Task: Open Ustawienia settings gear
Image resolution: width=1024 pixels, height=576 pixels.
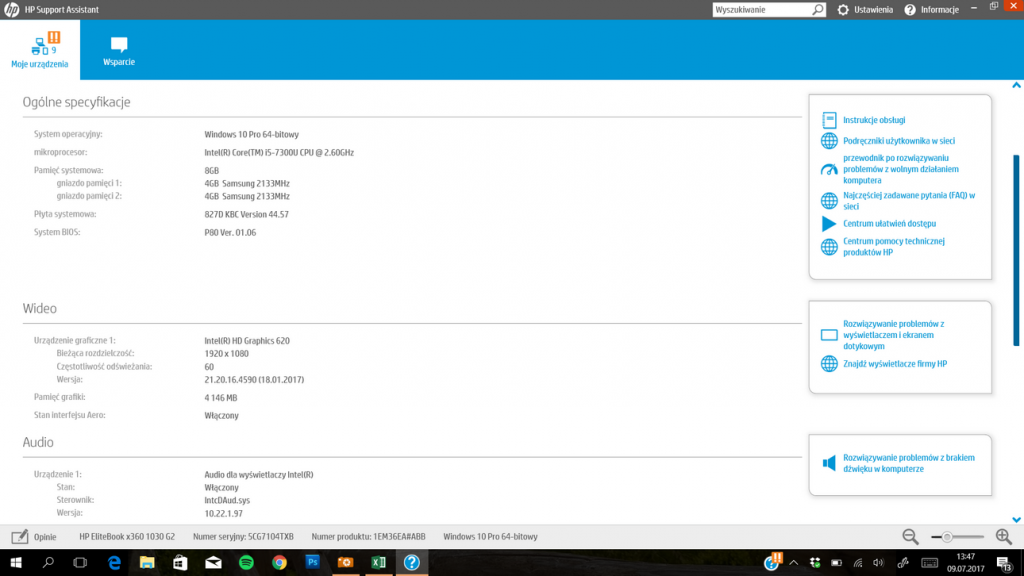Action: (x=843, y=9)
